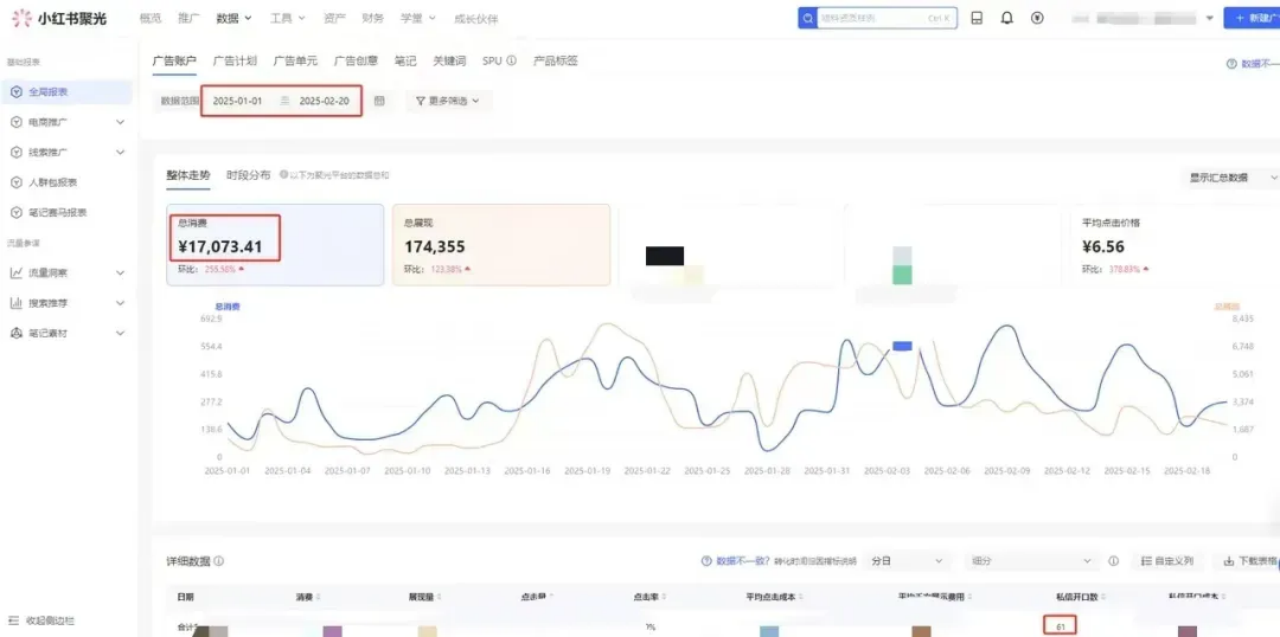1280x637 pixels.
Task: Expand the 流量洞察 sidebar group
Action: (120, 273)
